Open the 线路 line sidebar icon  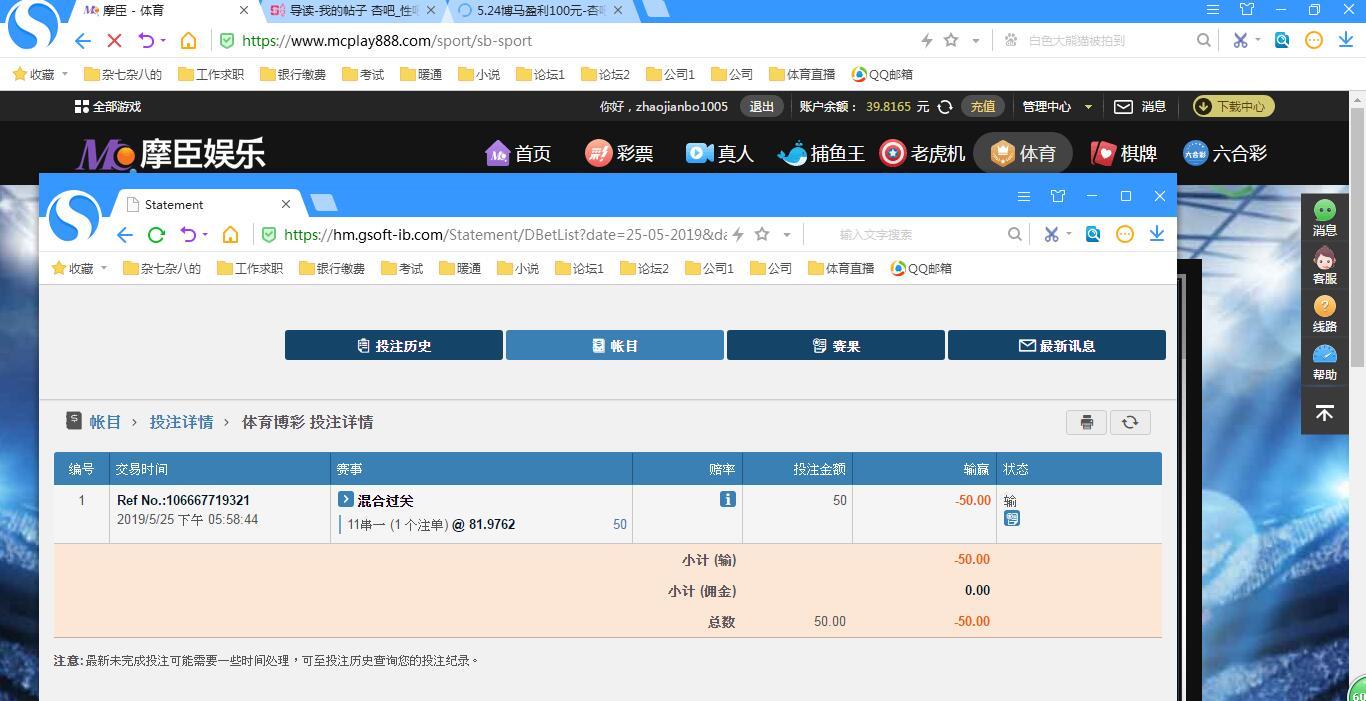coord(1324,314)
